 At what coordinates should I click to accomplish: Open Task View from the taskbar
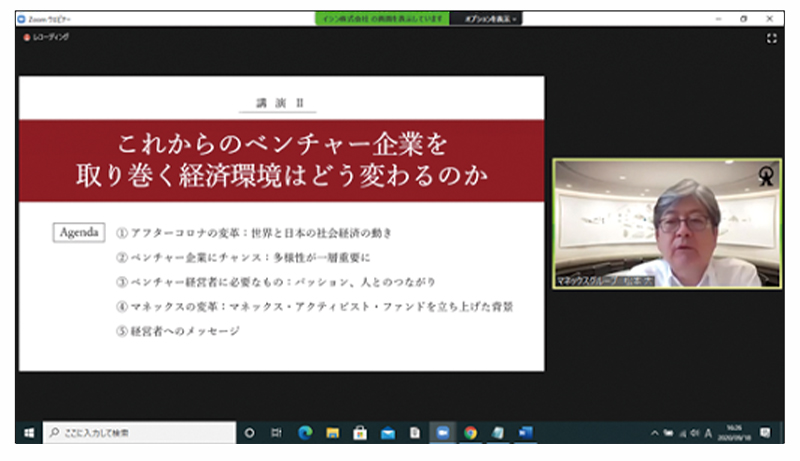click(x=276, y=433)
